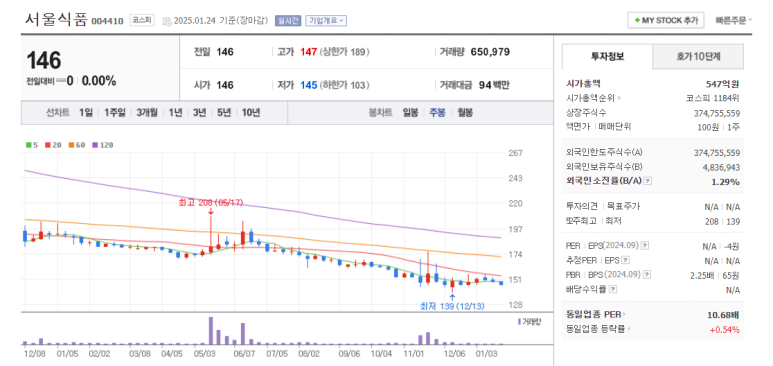Click the 고가 value 147
The image size is (773, 366).
309,52
